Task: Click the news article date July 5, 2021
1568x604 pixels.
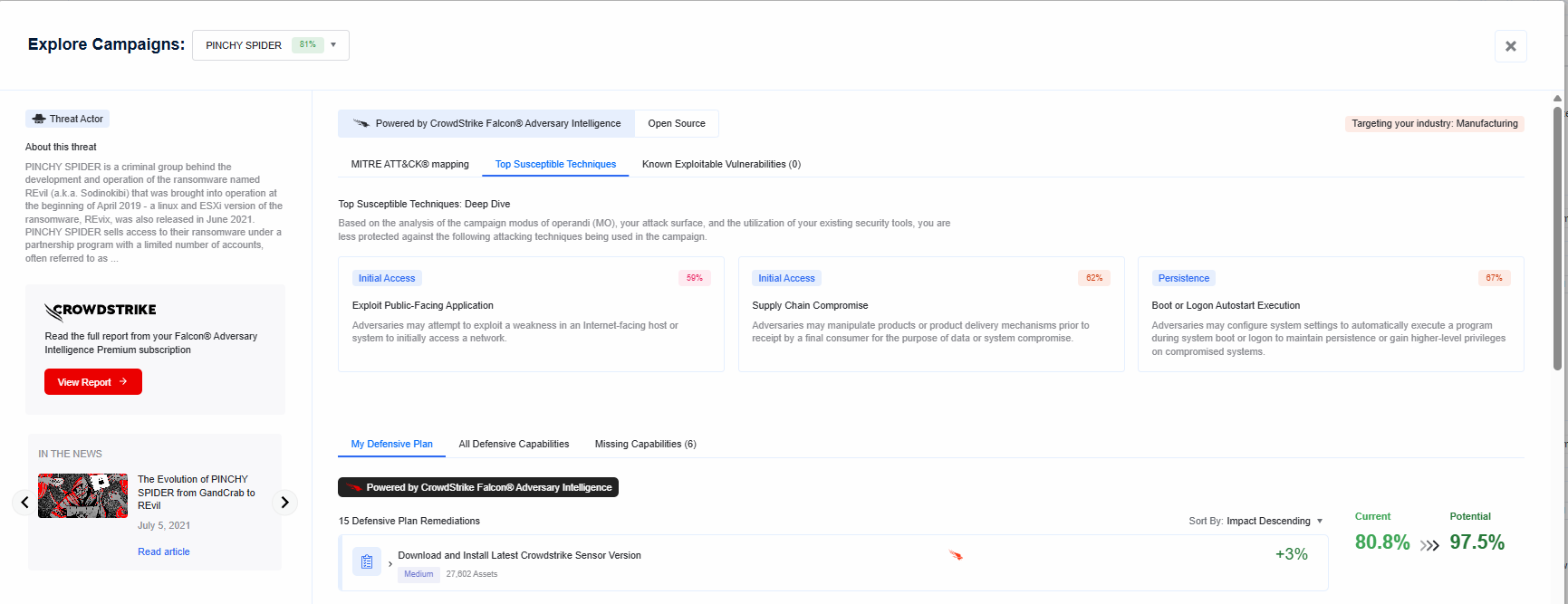Action: (164, 525)
